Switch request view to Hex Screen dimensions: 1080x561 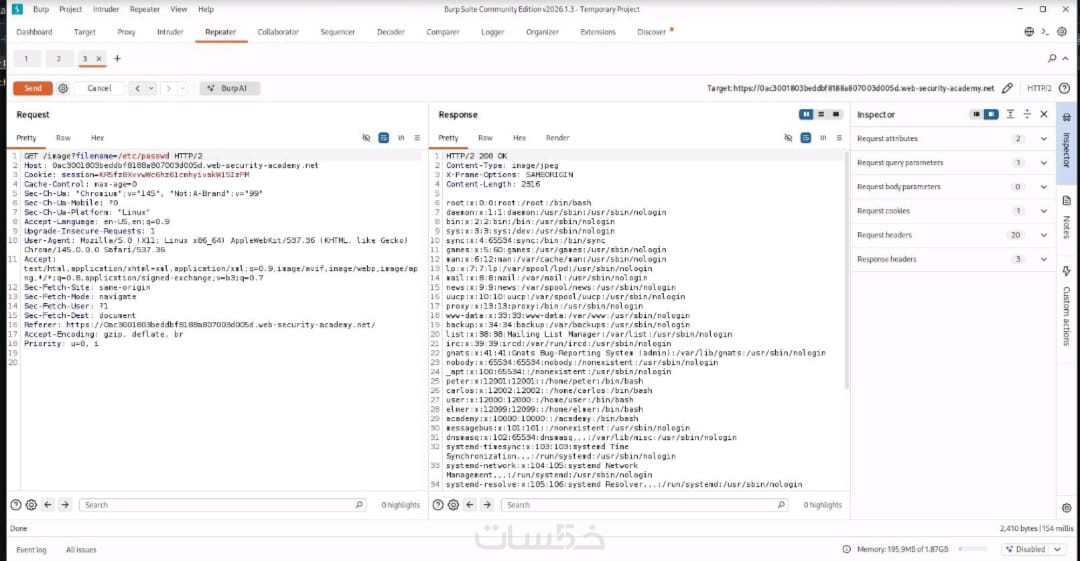tap(97, 138)
